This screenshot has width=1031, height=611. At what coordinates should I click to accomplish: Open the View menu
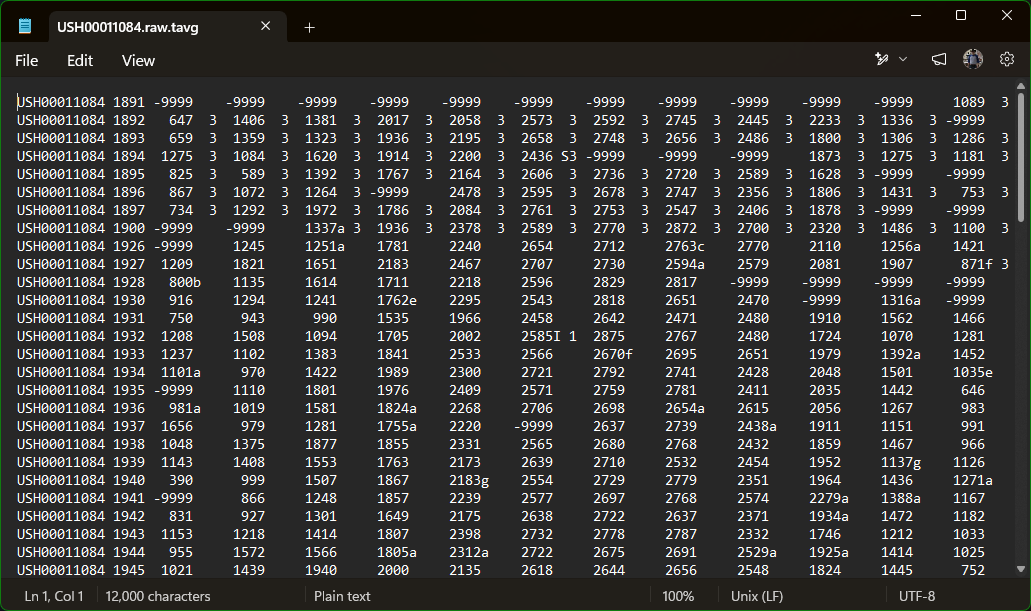tap(138, 61)
